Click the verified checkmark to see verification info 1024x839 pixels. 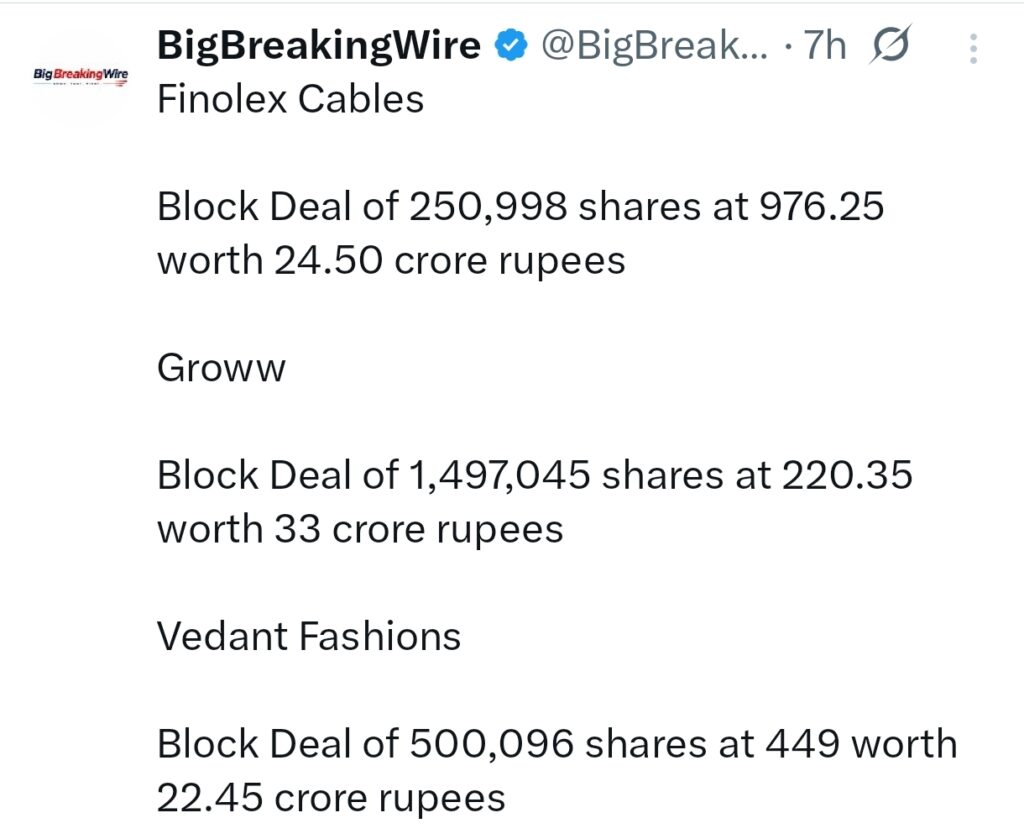511,44
